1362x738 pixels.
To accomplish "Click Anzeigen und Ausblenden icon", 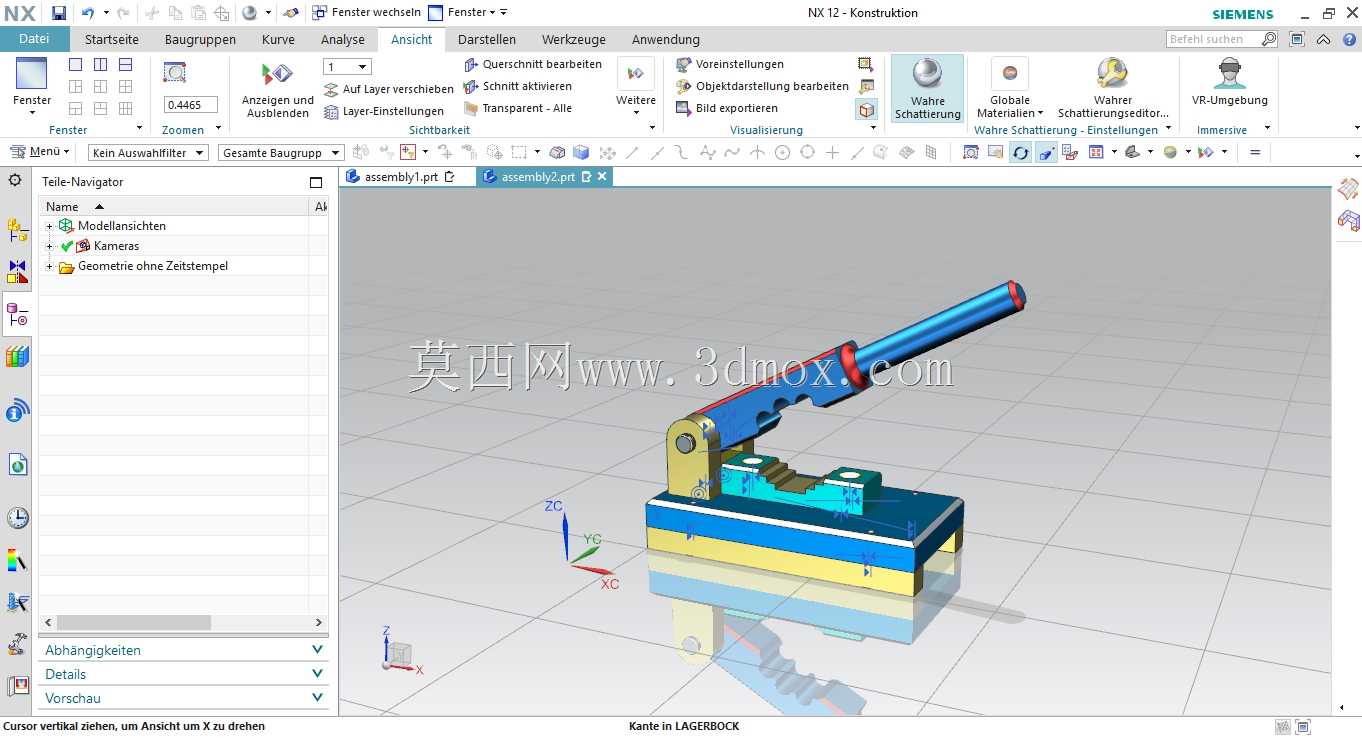I will [x=277, y=74].
